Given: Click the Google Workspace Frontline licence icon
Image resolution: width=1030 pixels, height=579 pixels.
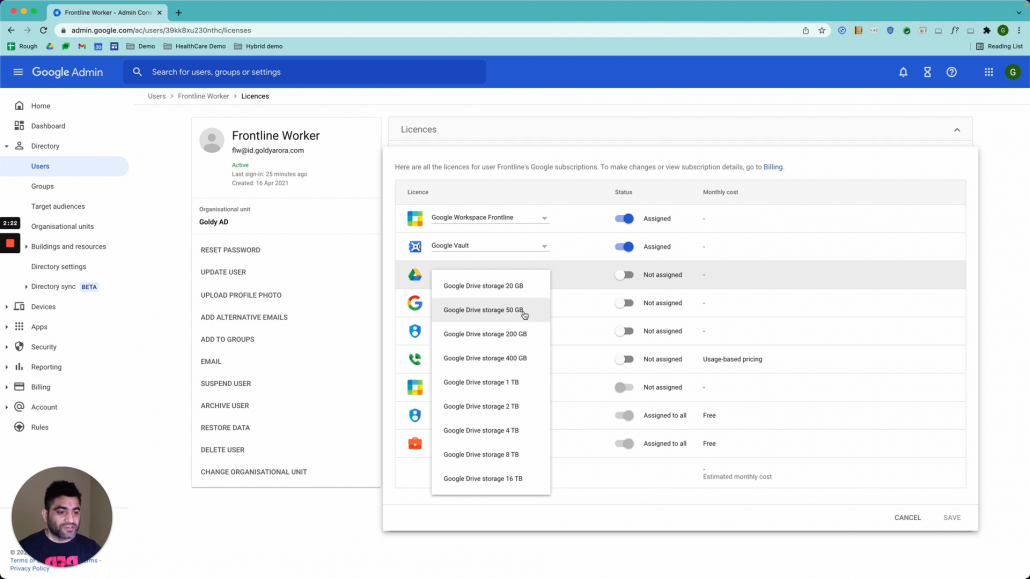Looking at the screenshot, I should pos(414,218).
